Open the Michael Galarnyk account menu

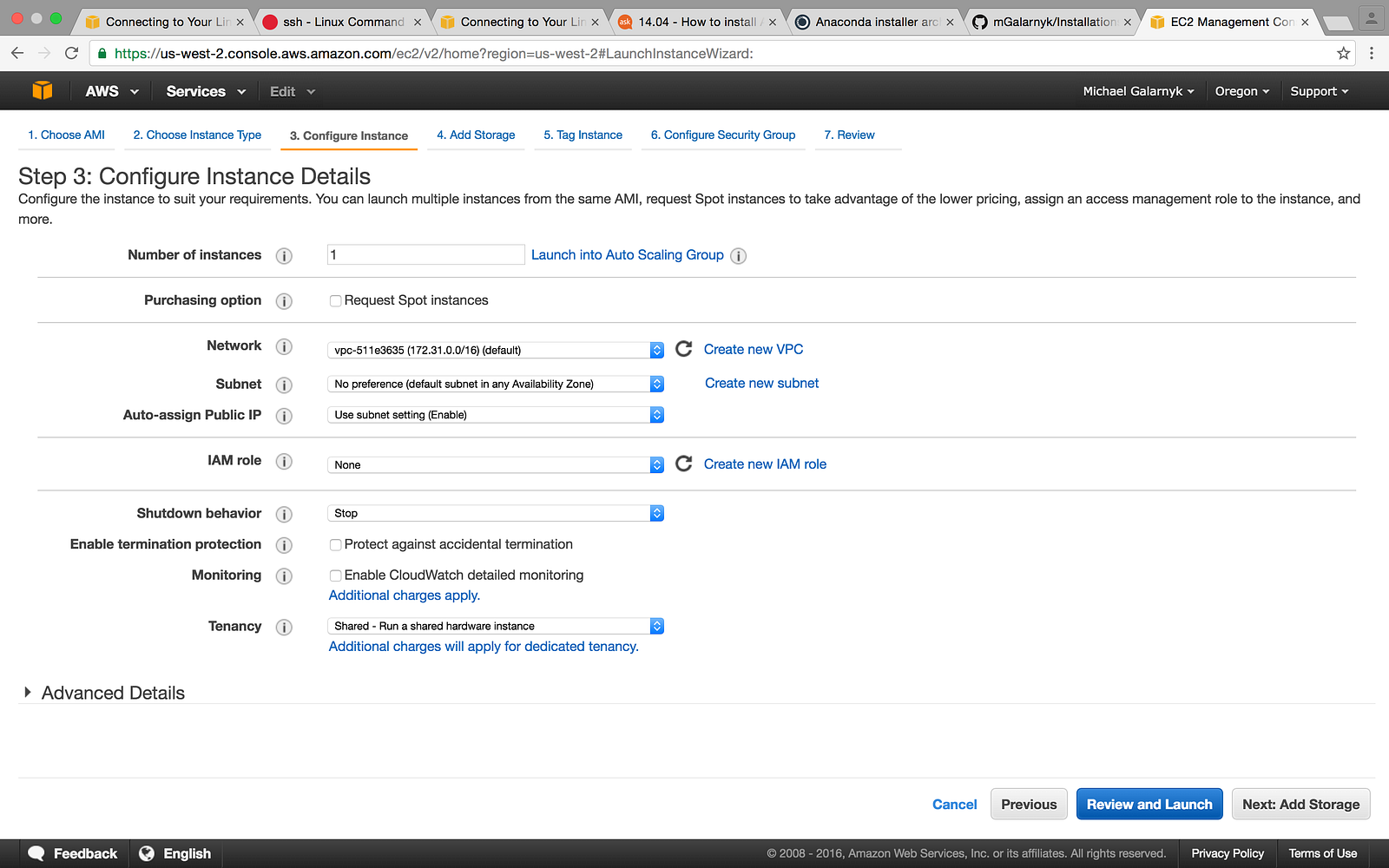tap(1138, 91)
